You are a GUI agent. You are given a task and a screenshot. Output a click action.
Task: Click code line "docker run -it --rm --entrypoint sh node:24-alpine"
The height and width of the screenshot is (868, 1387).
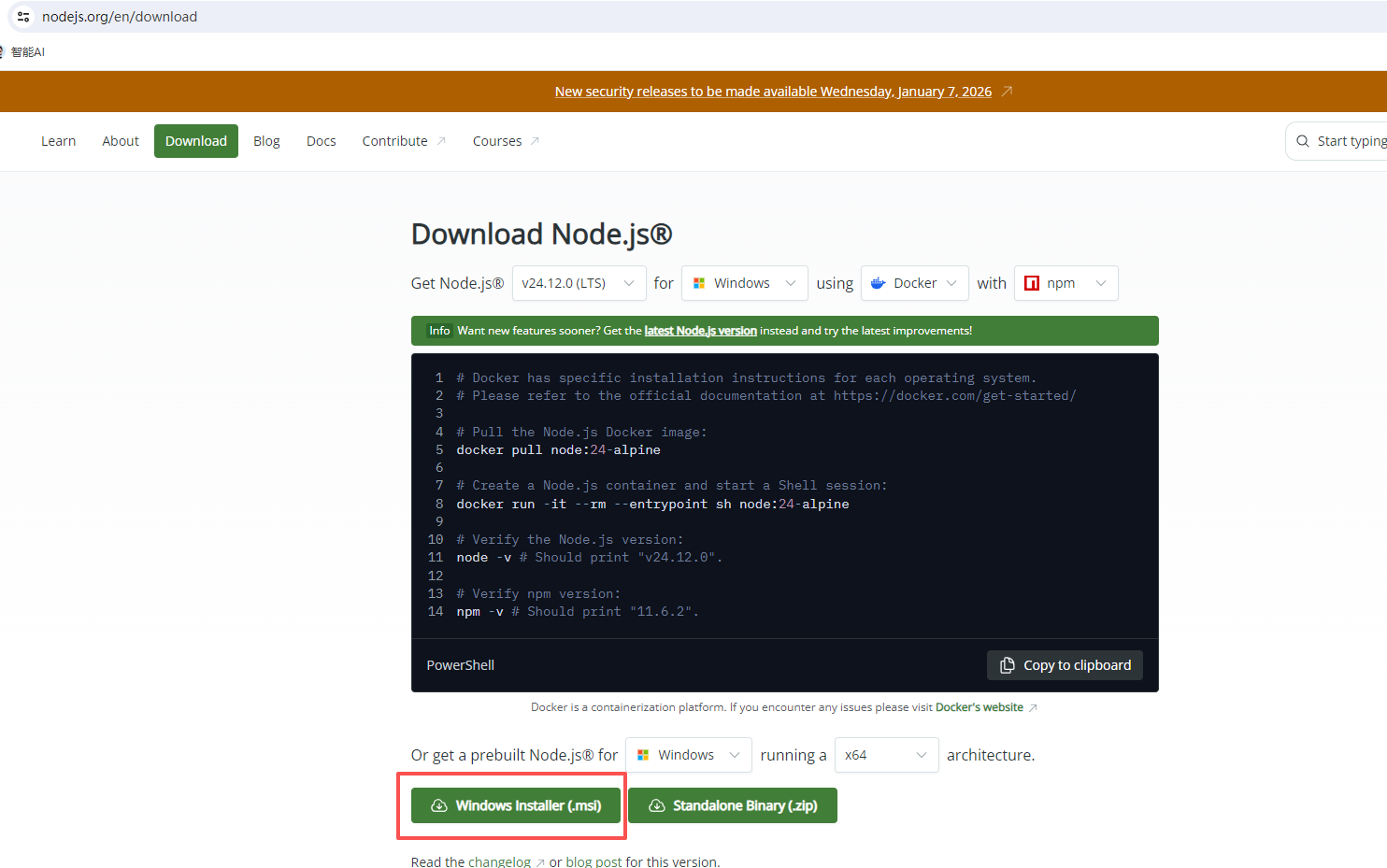tap(652, 505)
